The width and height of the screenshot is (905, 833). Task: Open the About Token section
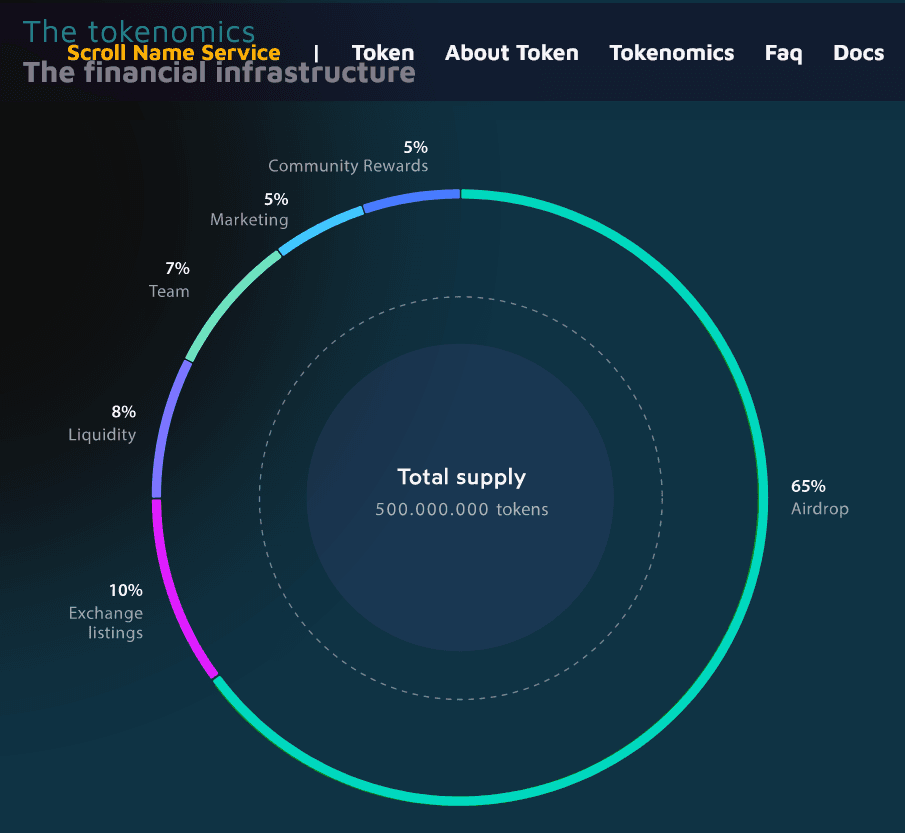[x=511, y=53]
